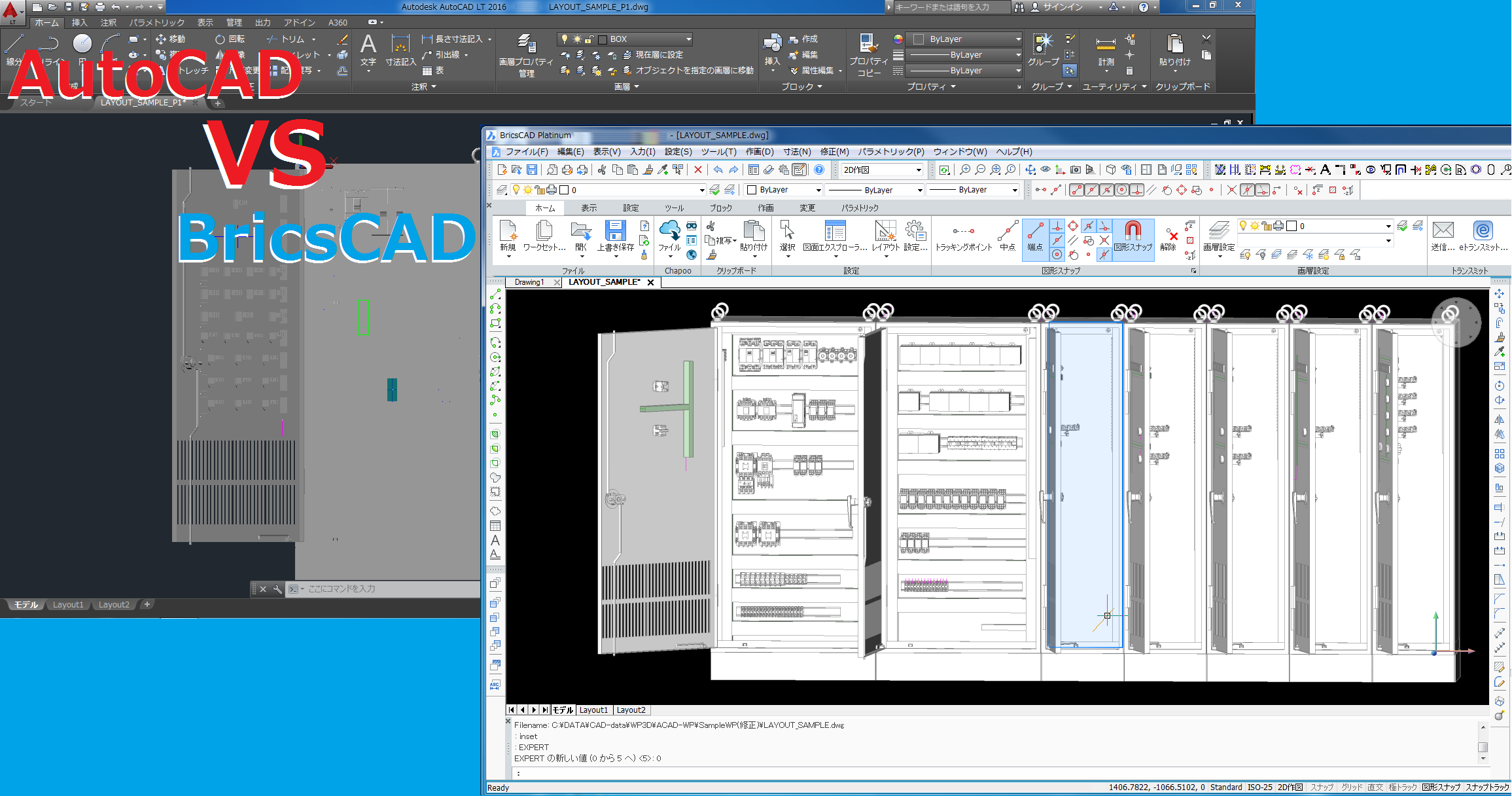Open BricsCAD 表示(V) menu

[607, 152]
